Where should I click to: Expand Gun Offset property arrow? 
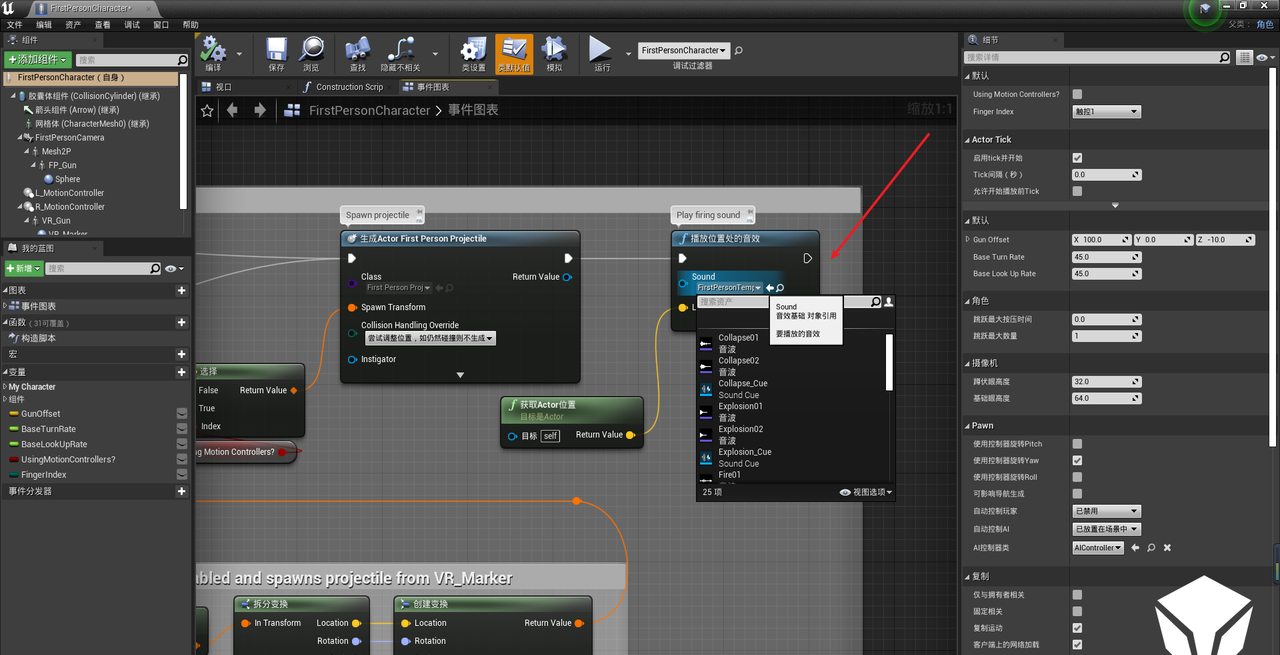coord(967,240)
